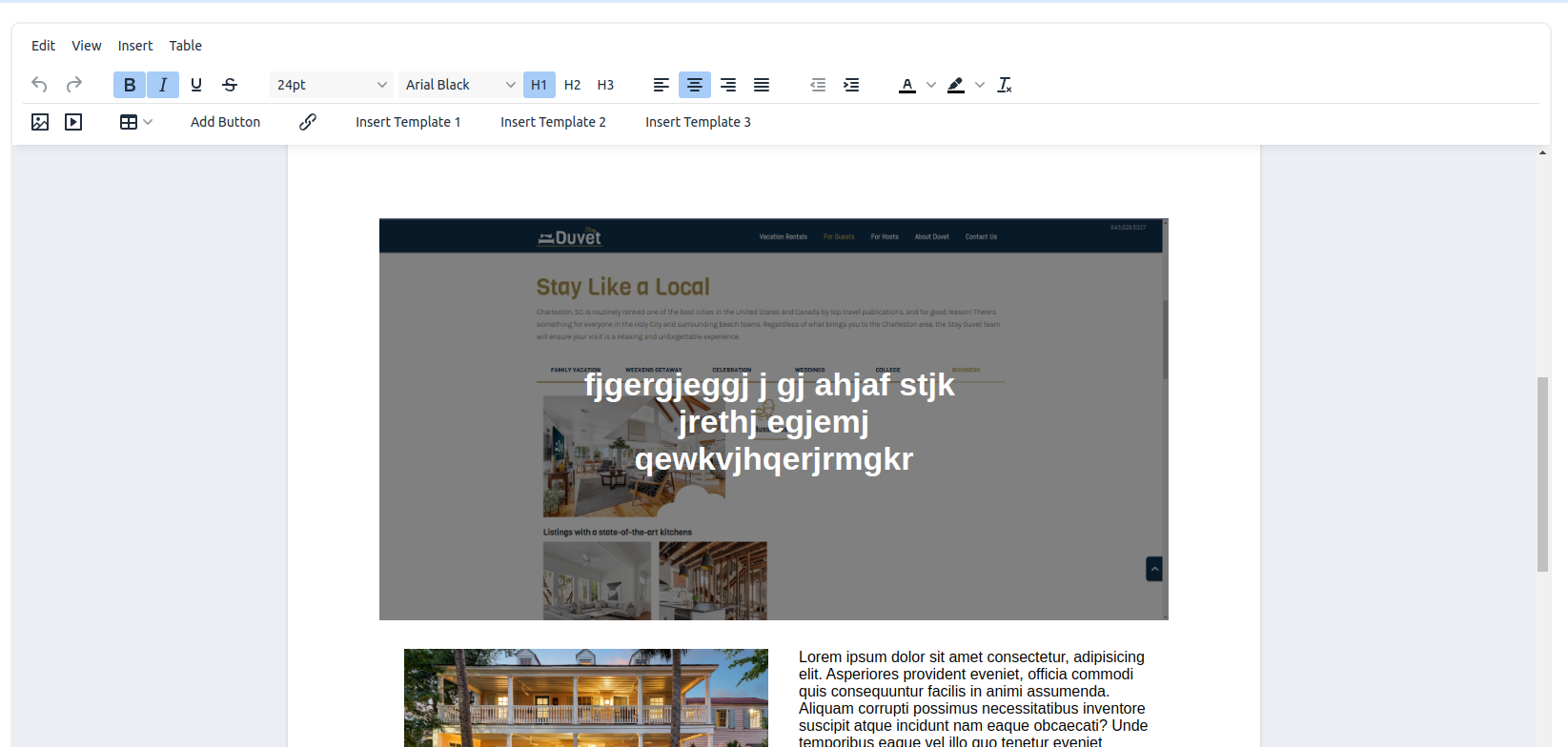Open the Insert menu
This screenshot has height=747, width=1568.
pyautogui.click(x=135, y=46)
